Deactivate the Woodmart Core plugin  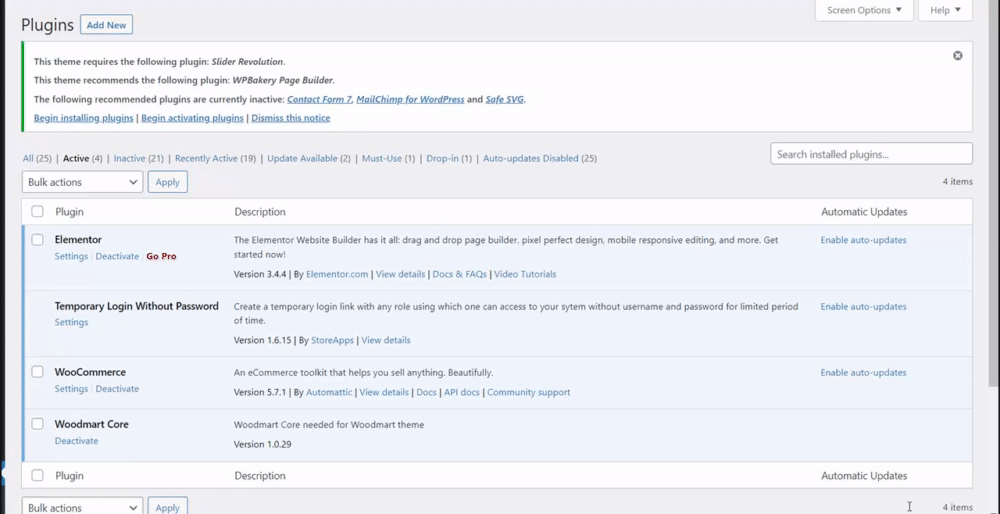(x=77, y=441)
